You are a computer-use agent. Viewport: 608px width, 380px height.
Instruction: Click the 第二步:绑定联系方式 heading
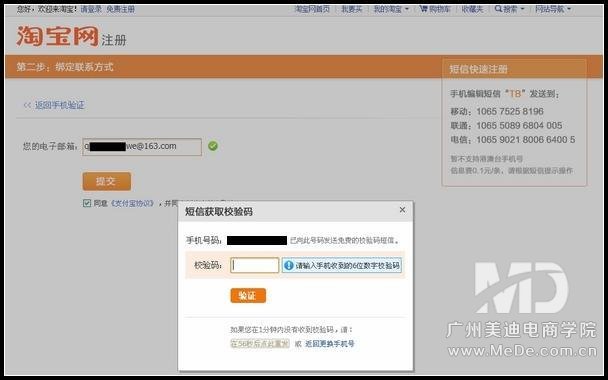[x=65, y=67]
